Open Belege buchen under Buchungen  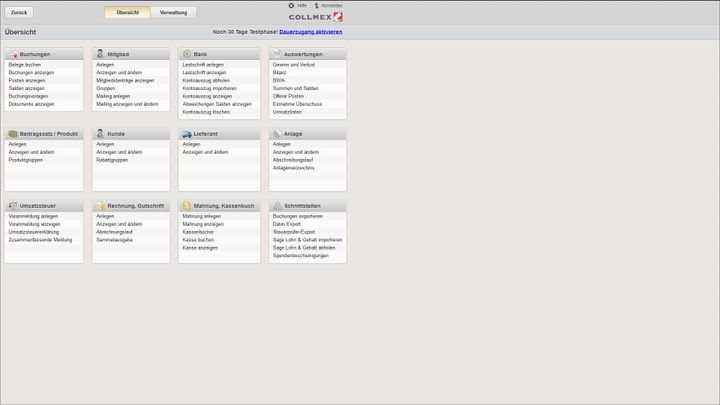click(x=25, y=64)
